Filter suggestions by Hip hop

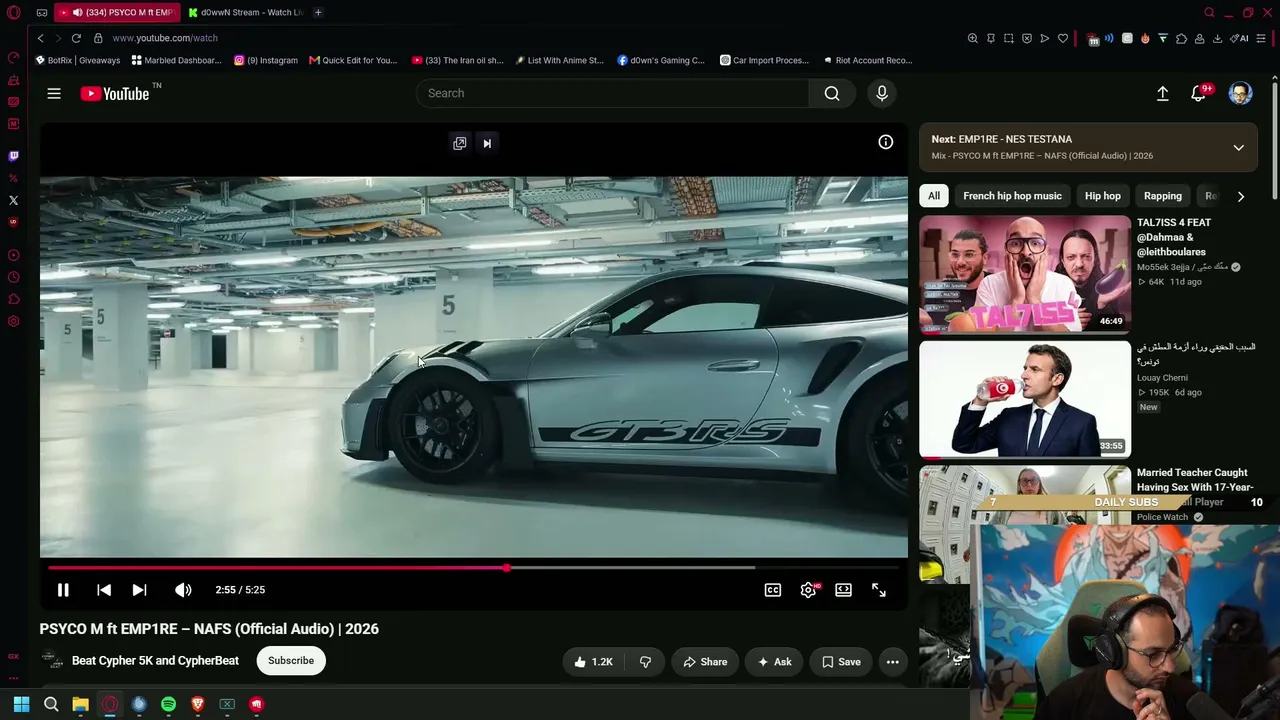click(1103, 196)
